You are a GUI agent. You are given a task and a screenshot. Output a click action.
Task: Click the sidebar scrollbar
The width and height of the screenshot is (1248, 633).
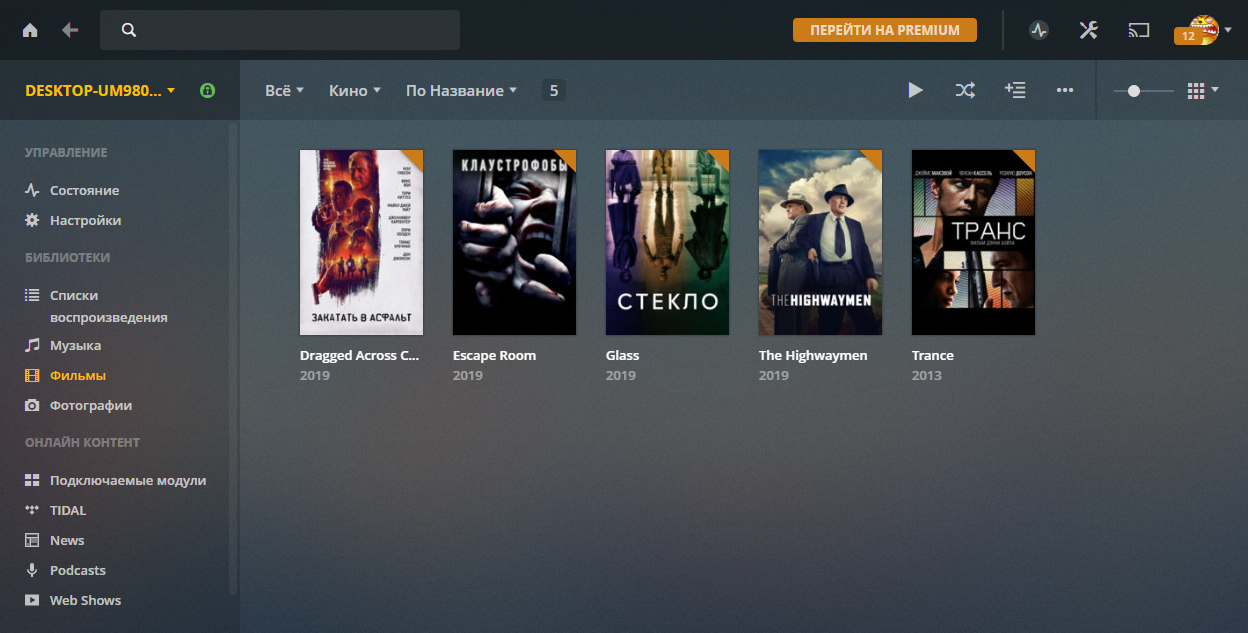233,358
